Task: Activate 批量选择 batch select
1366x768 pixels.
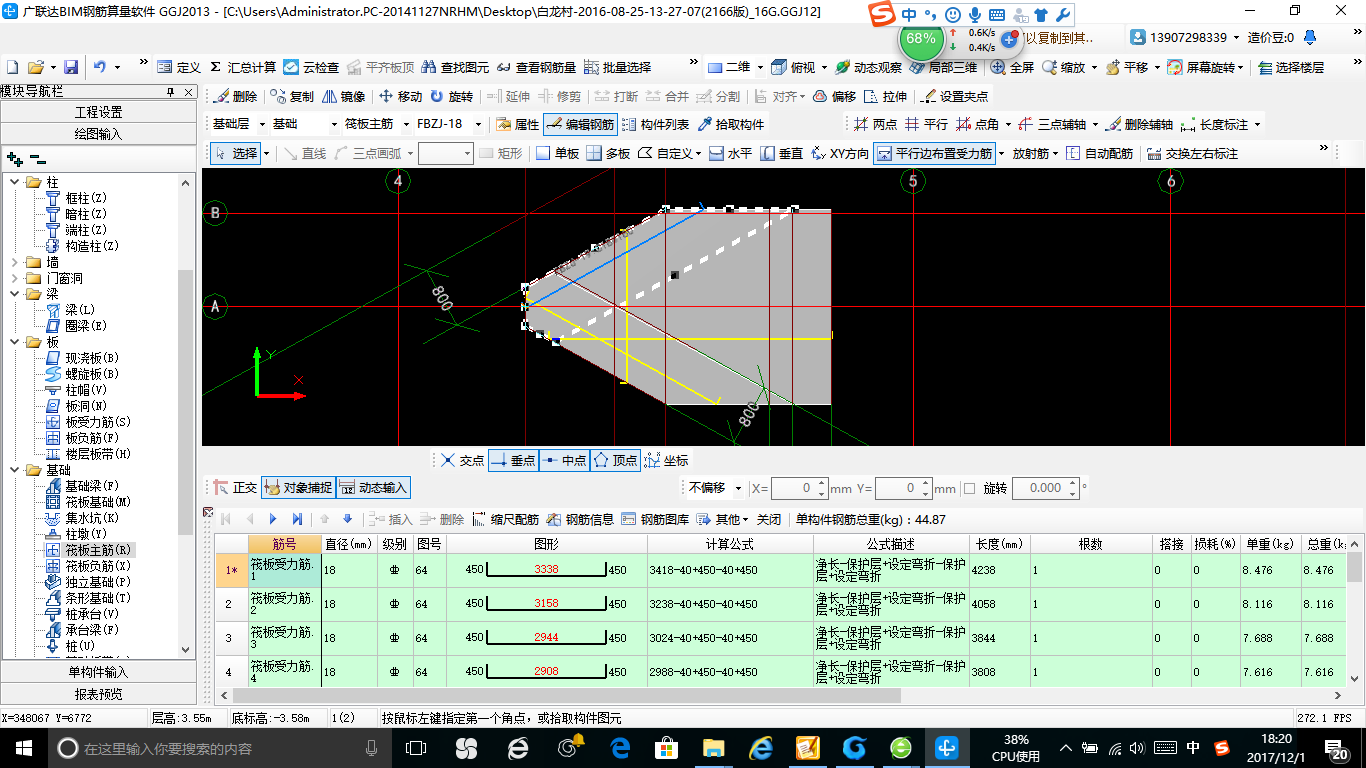Action: [x=617, y=67]
